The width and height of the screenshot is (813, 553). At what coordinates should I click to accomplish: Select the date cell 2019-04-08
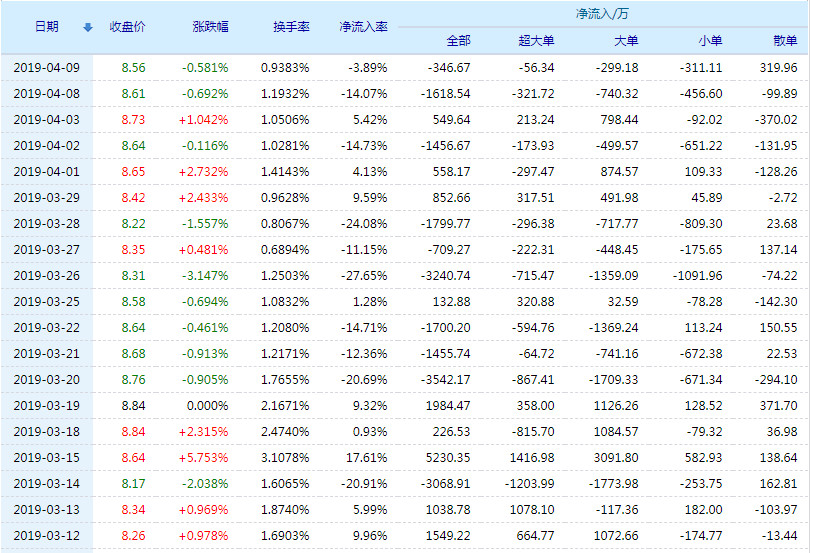47,94
